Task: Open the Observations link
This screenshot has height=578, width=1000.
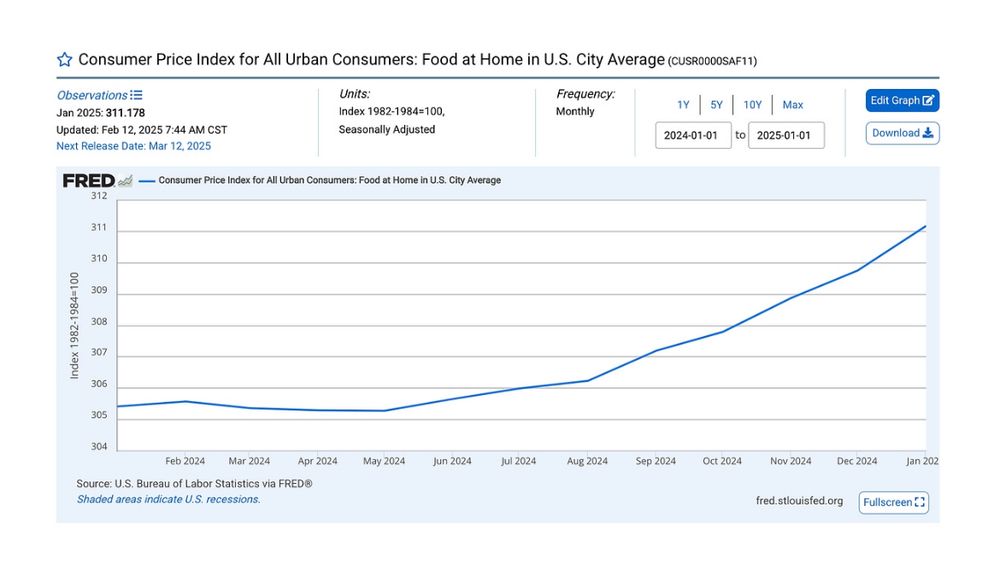Action: (92, 95)
